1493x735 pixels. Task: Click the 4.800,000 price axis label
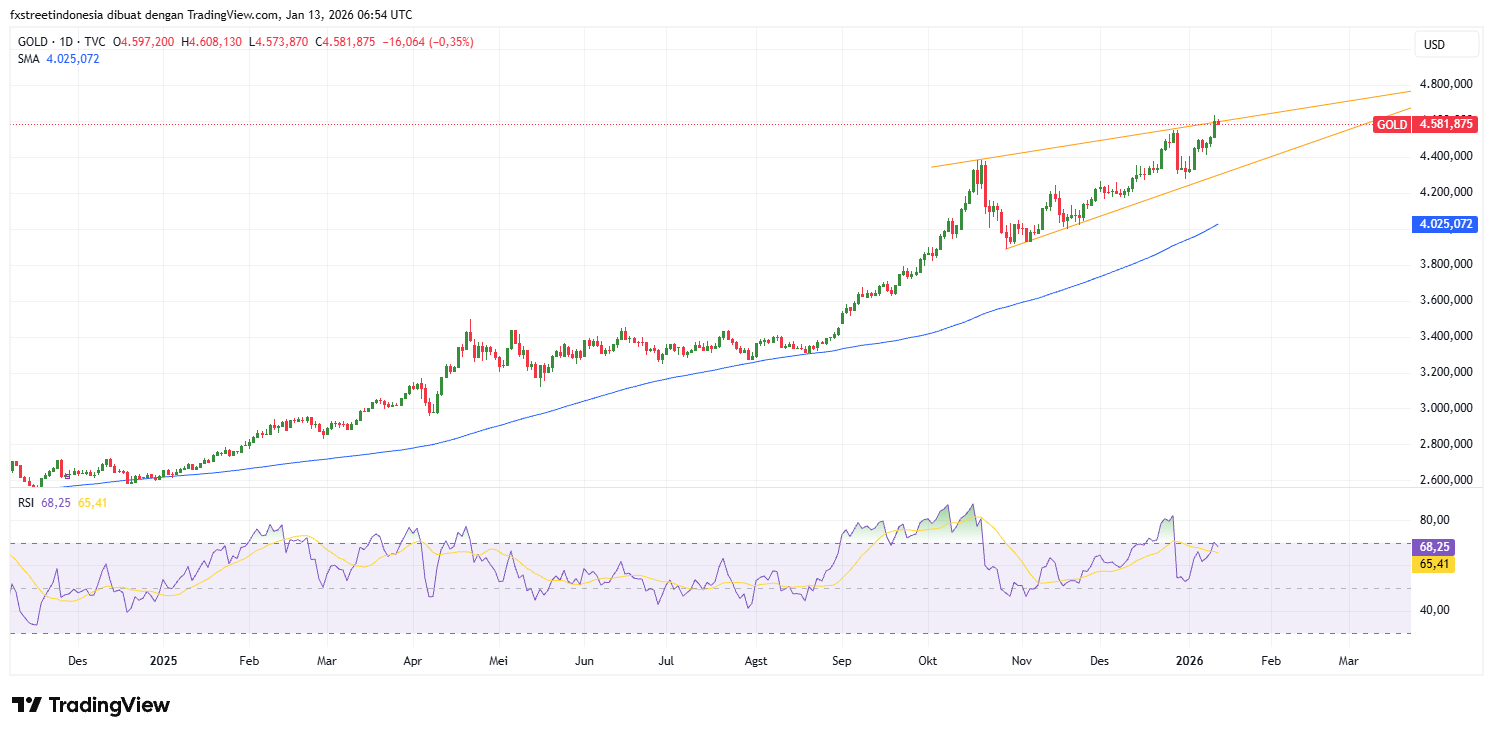coord(1446,84)
